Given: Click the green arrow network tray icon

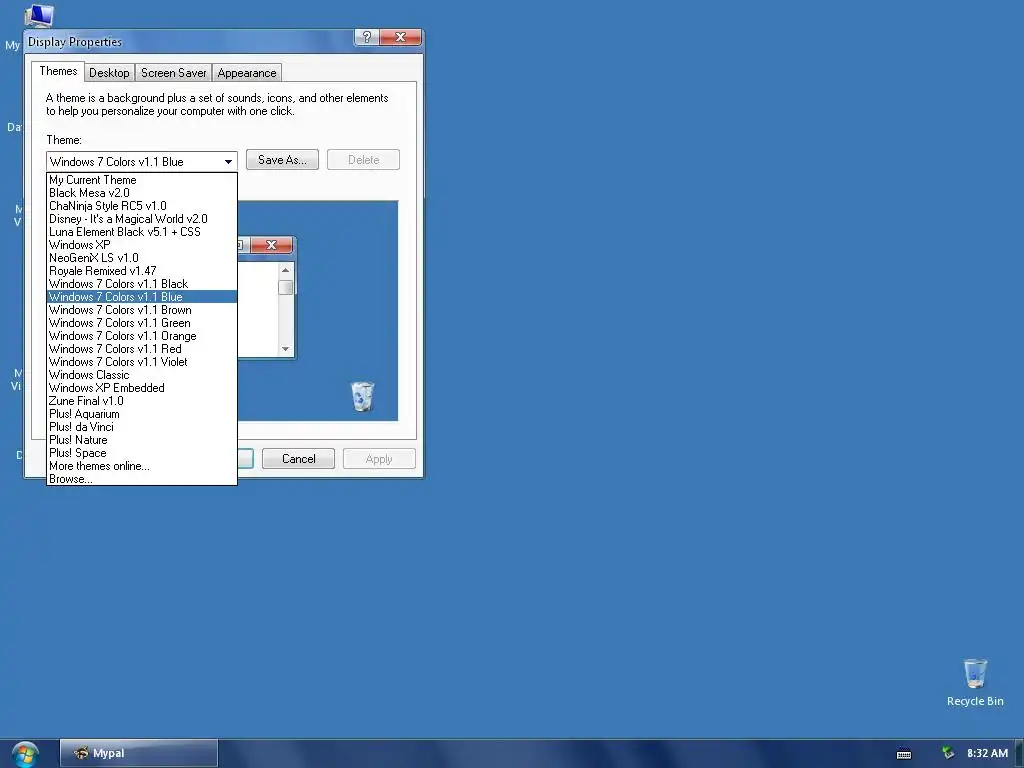Looking at the screenshot, I should (x=948, y=754).
